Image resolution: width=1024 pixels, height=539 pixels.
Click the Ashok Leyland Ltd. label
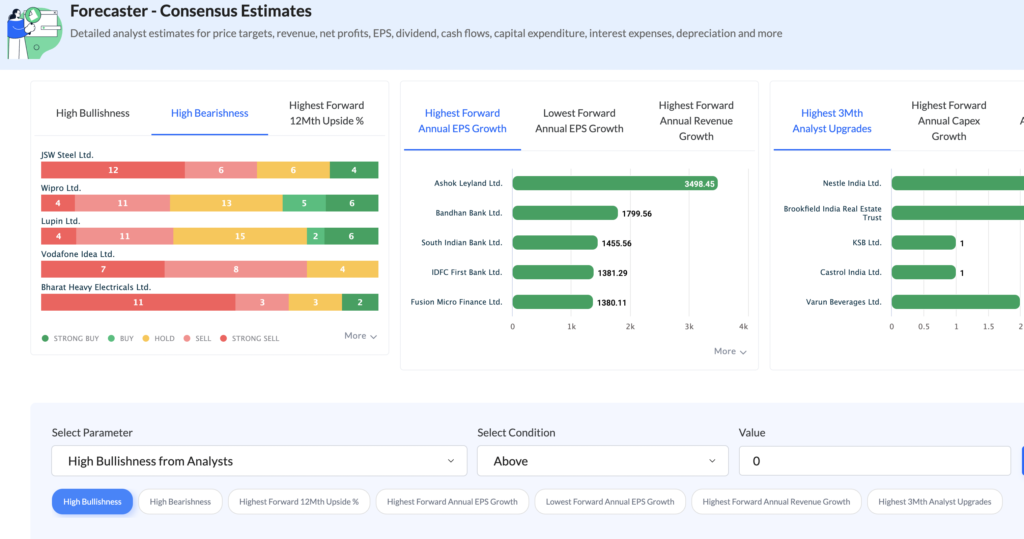tap(468, 184)
